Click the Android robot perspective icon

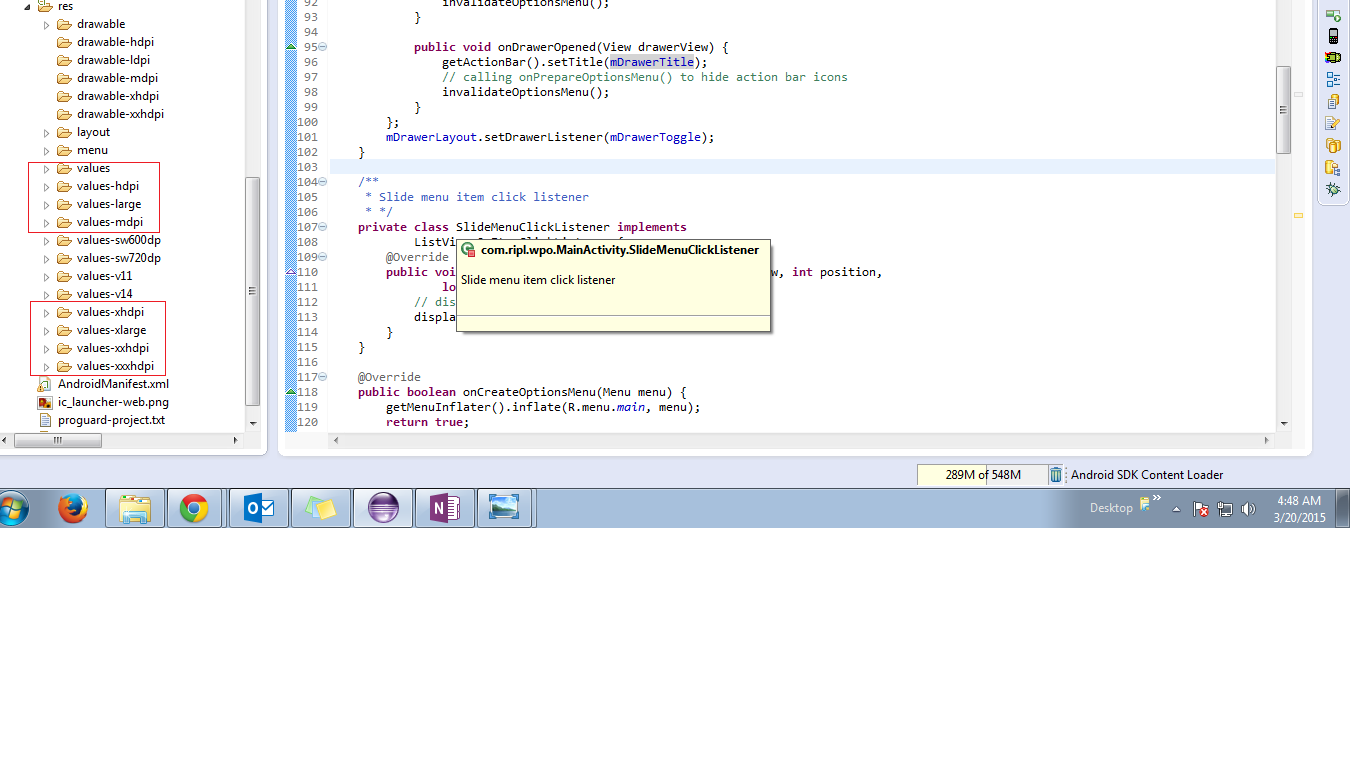(1333, 58)
